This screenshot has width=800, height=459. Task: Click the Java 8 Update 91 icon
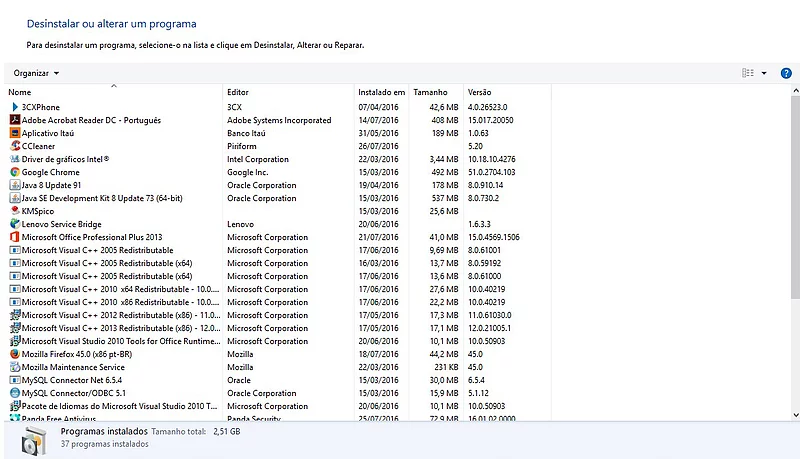[15, 185]
